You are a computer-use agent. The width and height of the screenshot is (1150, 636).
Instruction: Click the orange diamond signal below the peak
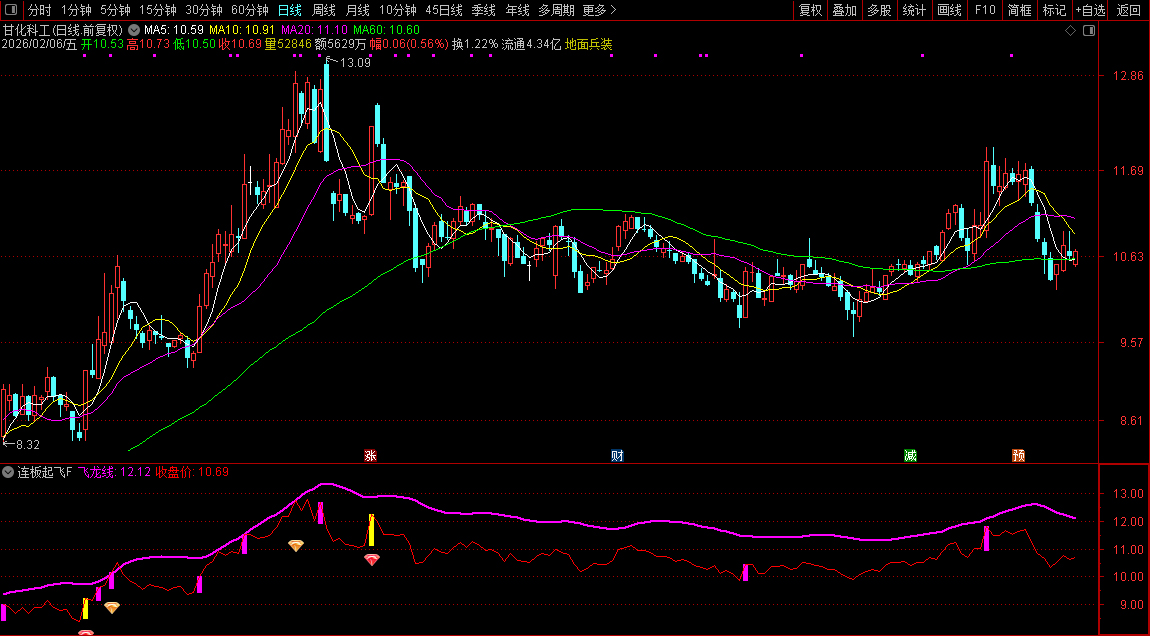[x=296, y=546]
